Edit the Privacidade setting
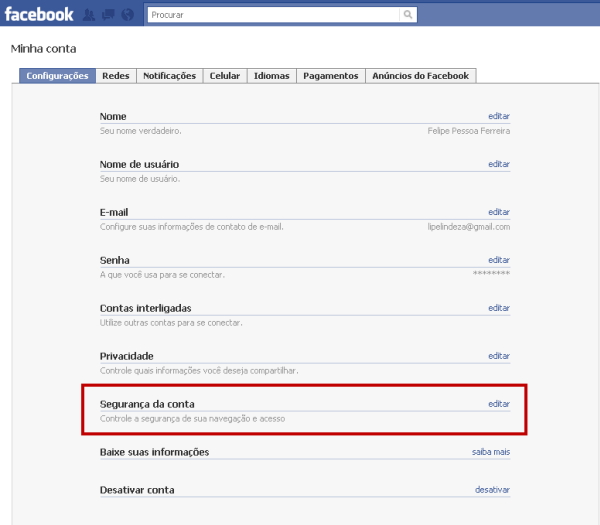600x525 pixels. coord(499,355)
